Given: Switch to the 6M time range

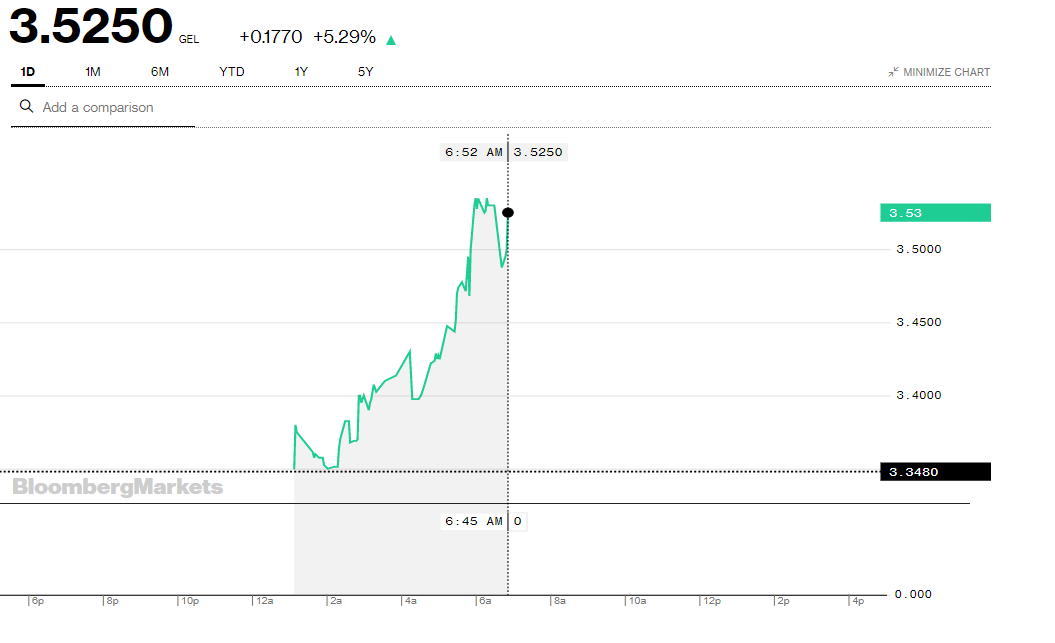Looking at the screenshot, I should pyautogui.click(x=160, y=72).
